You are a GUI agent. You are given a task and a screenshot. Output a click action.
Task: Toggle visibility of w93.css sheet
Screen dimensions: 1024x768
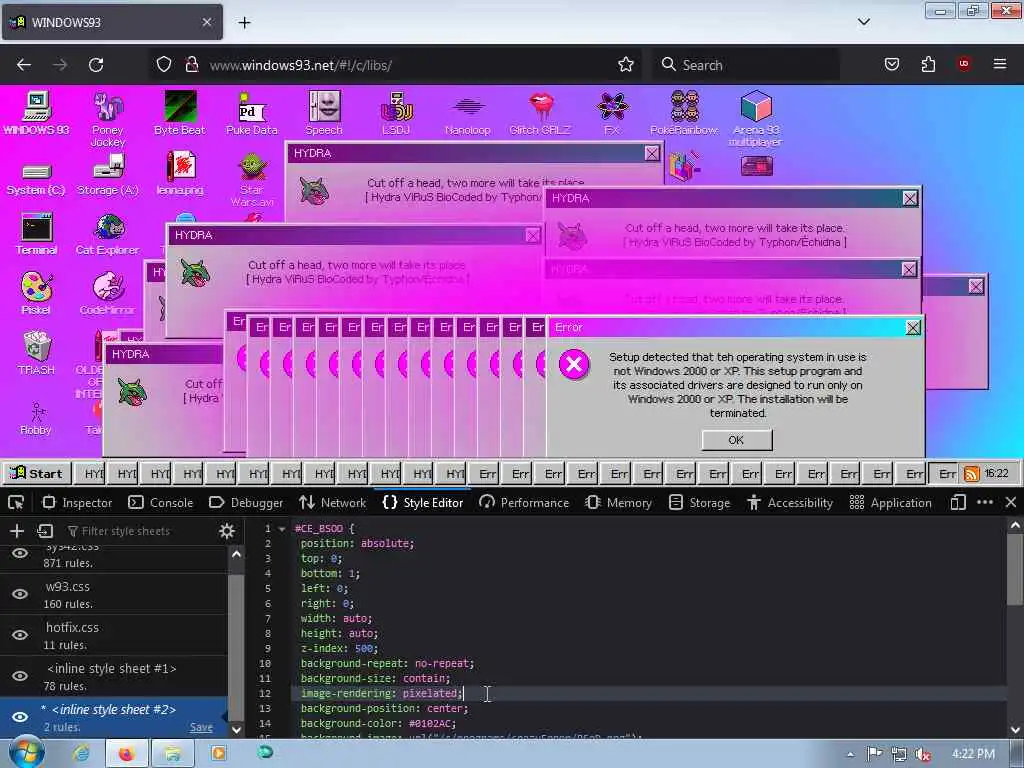(20, 594)
